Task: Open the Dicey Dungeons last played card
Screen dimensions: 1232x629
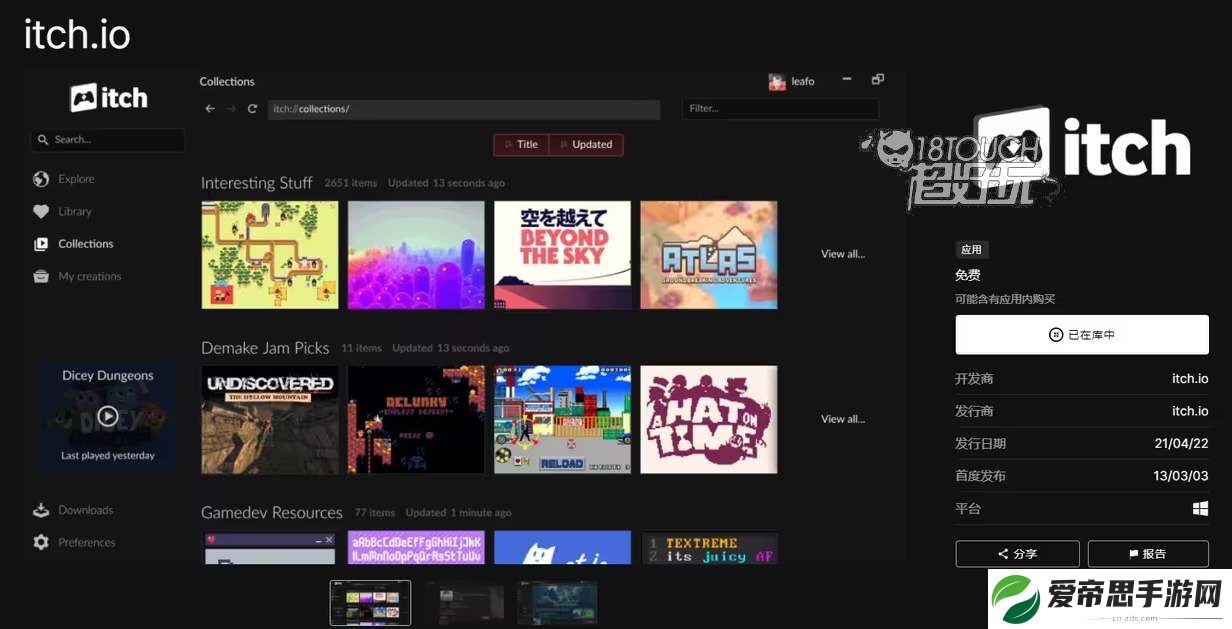Action: 107,416
